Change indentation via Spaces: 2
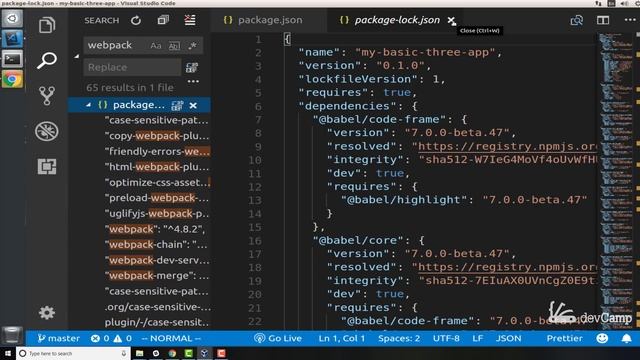 [399, 338]
